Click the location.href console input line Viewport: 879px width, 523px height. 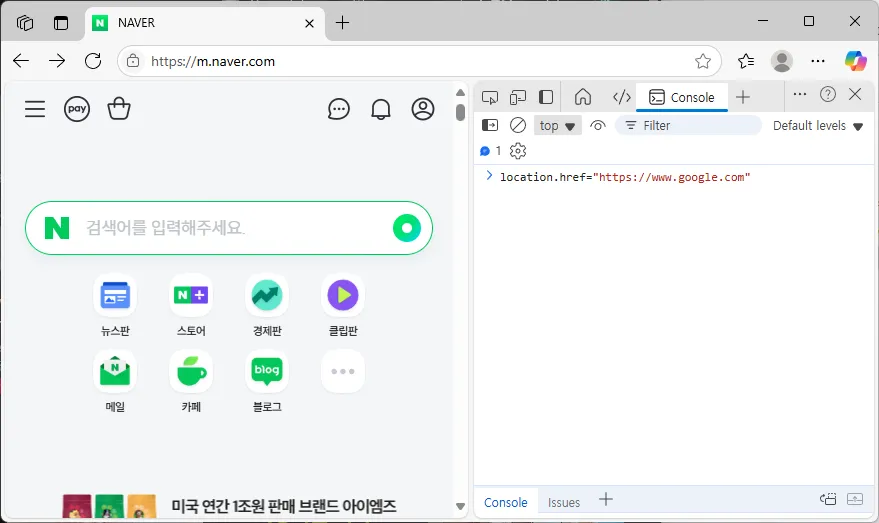pos(624,177)
